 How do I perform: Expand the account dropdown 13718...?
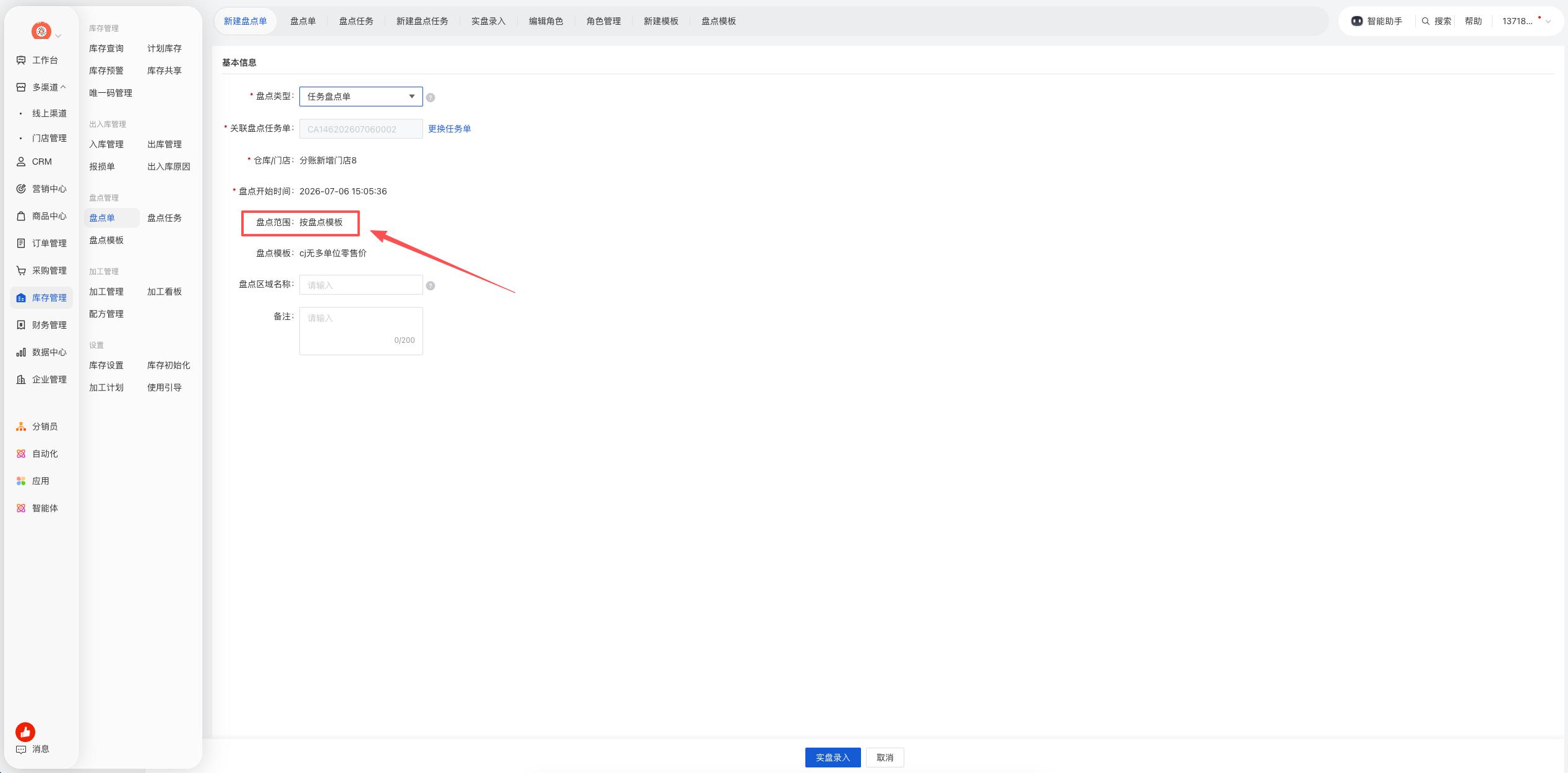click(x=1527, y=21)
